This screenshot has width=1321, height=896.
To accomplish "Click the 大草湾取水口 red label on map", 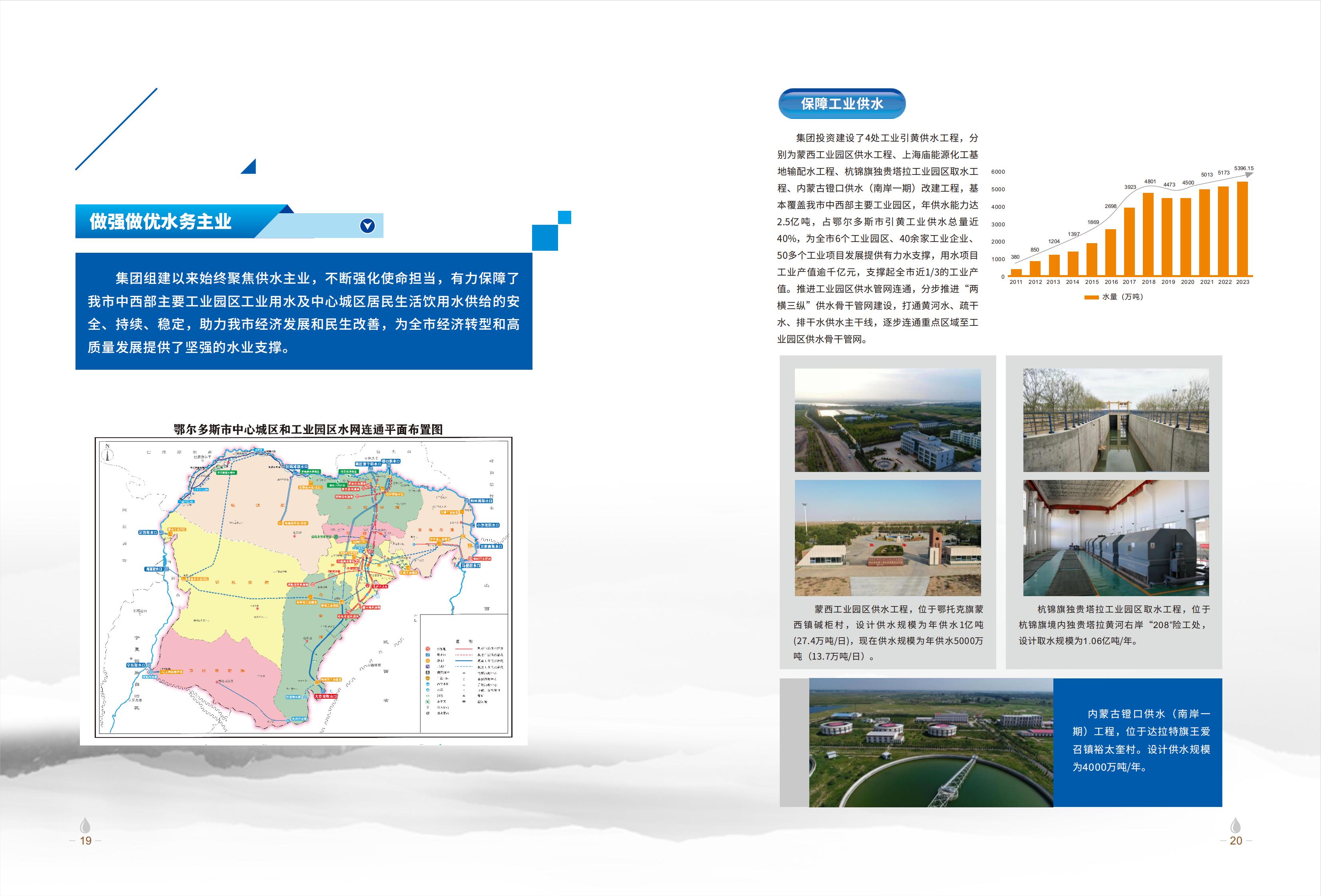I will coord(326,696).
